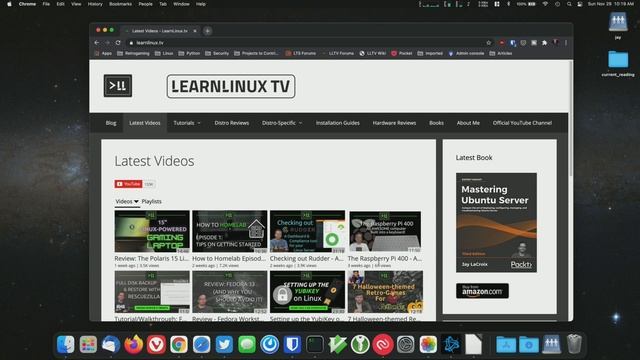Image resolution: width=640 pixels, height=360 pixels.
Task: Open the Linux bookmarks folder
Action: click(164, 53)
